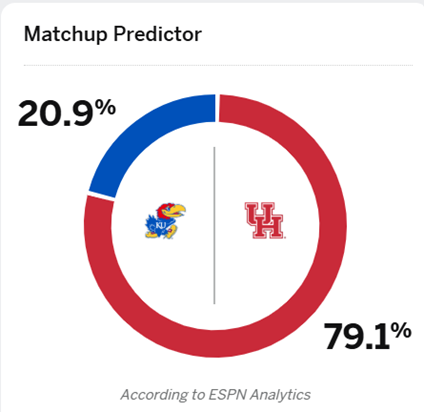This screenshot has width=424, height=412.
Task: Click the percent sign beside 20.9
Action: coord(105,107)
